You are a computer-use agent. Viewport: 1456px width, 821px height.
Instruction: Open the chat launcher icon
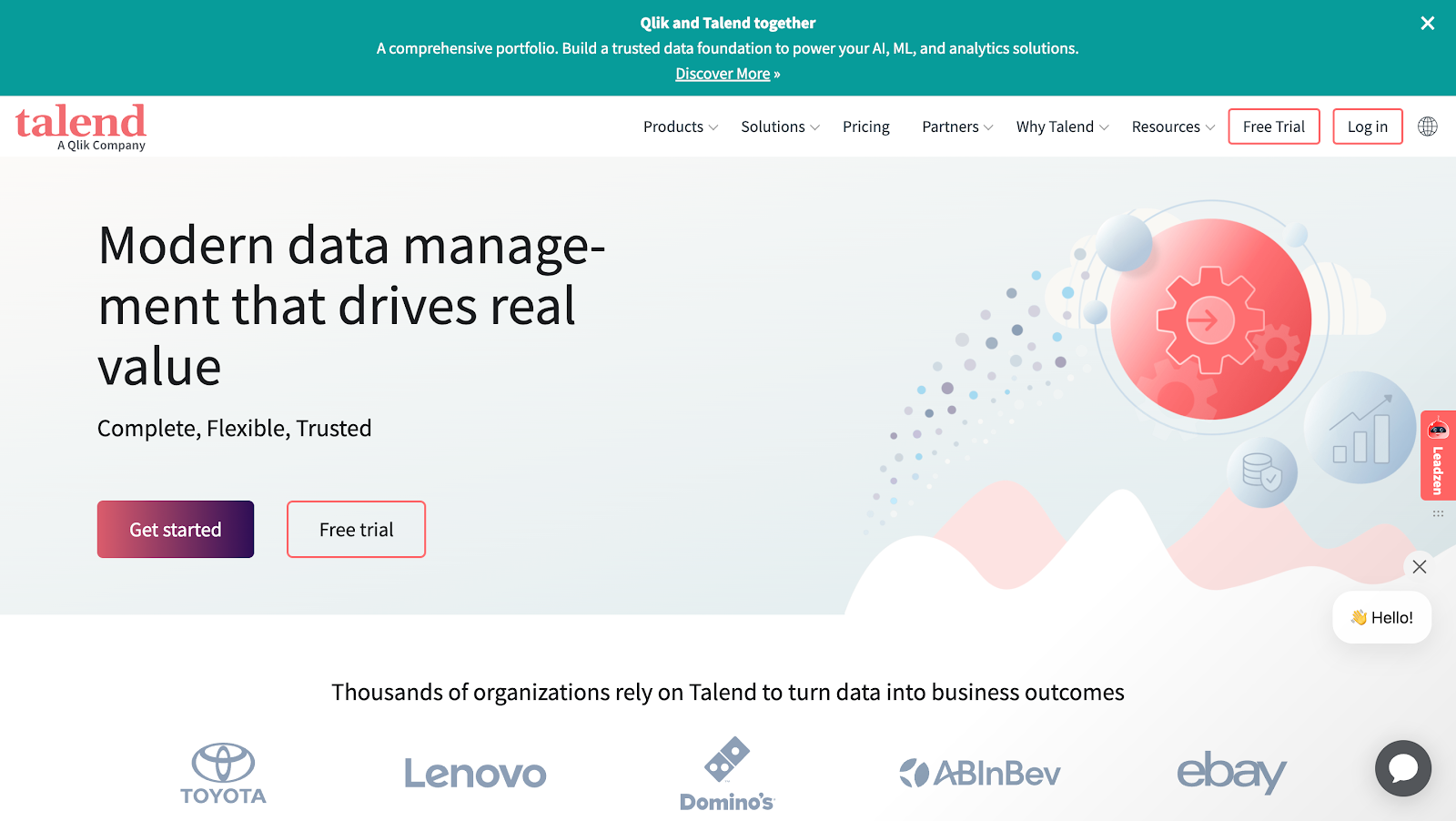(1403, 768)
